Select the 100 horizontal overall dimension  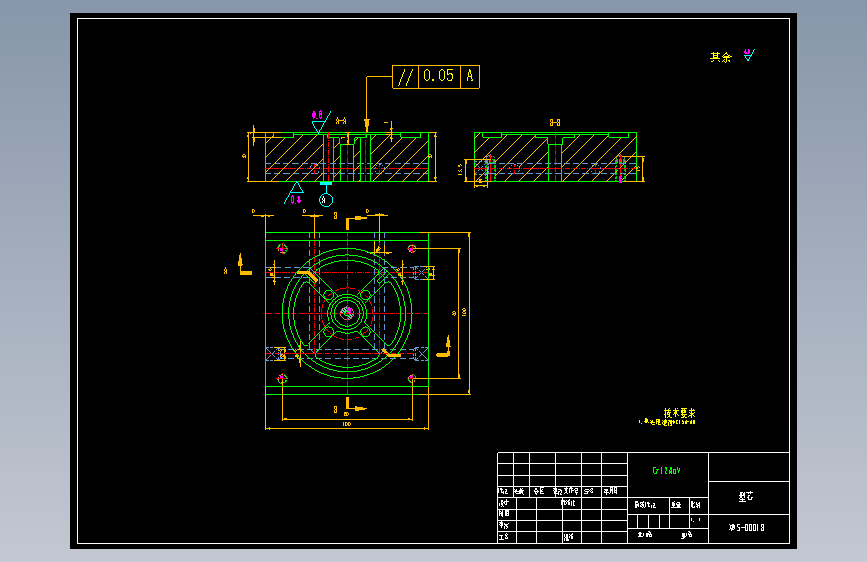347,424
